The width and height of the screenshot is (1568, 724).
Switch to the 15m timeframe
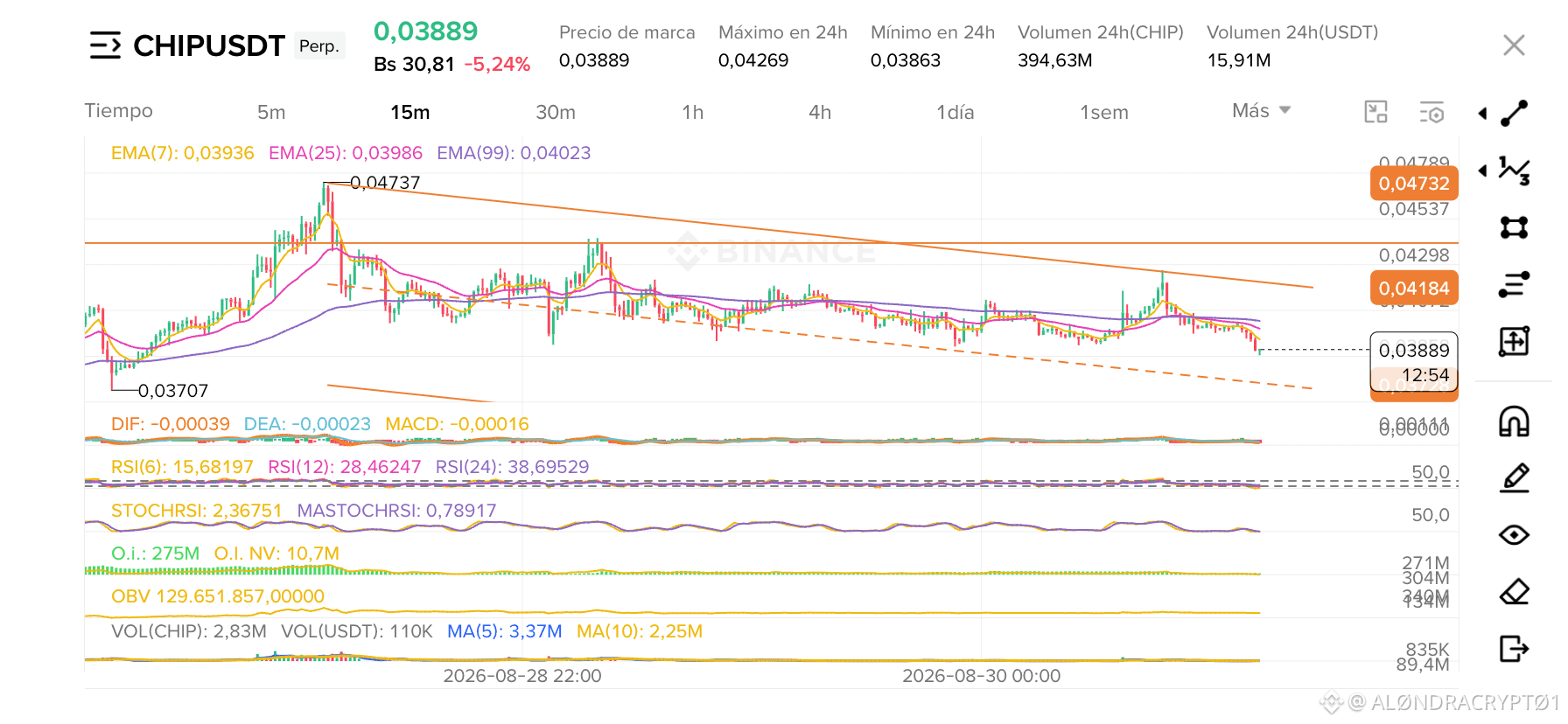click(x=410, y=112)
